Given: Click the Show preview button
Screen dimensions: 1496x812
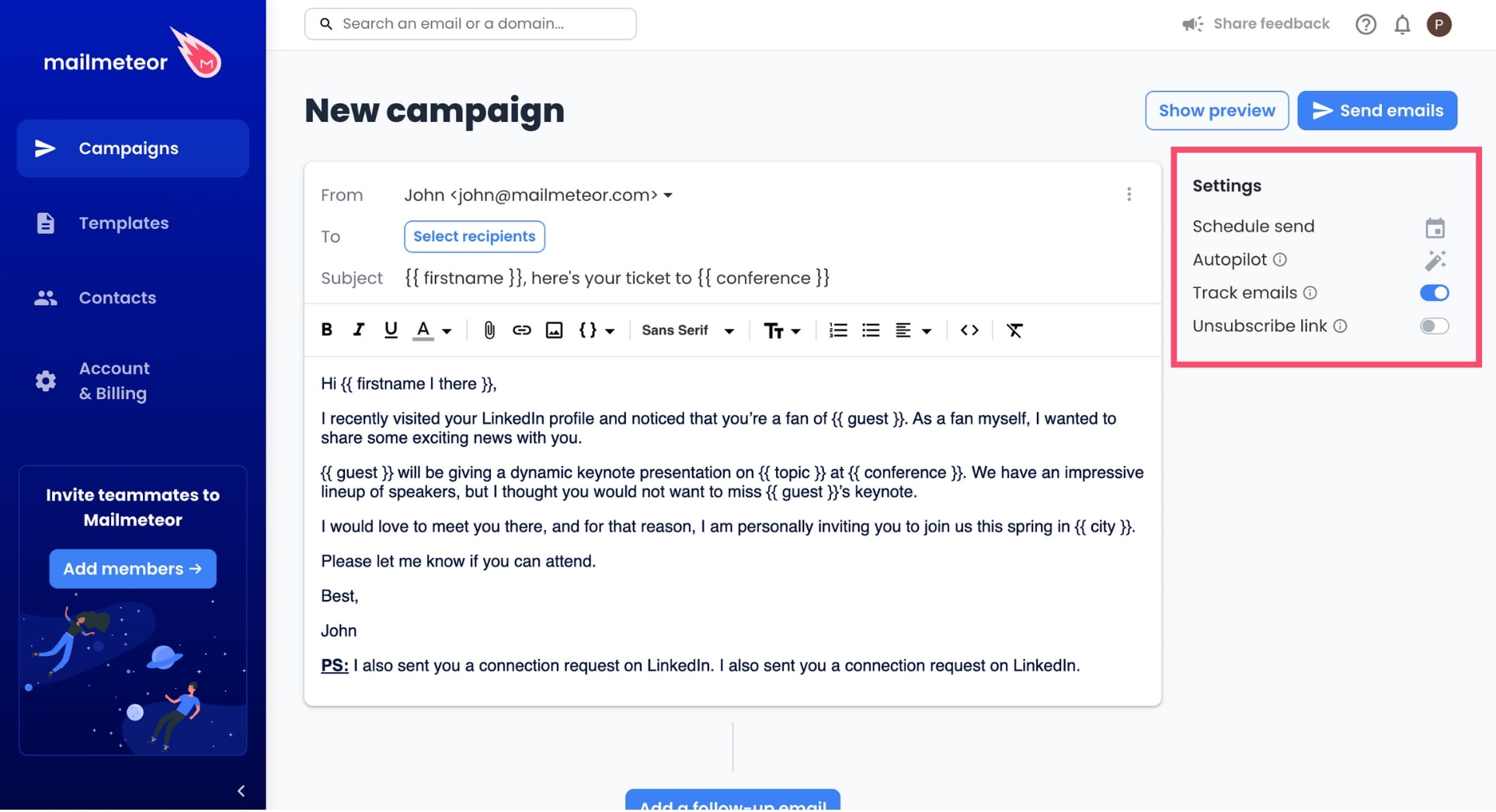Looking at the screenshot, I should coord(1216,111).
